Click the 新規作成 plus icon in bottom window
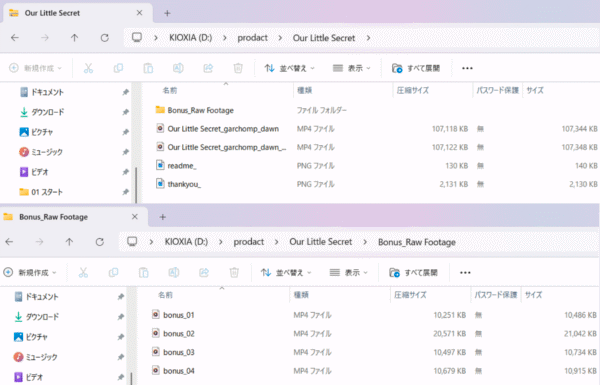Viewport: 600px width, 385px height. 8,272
